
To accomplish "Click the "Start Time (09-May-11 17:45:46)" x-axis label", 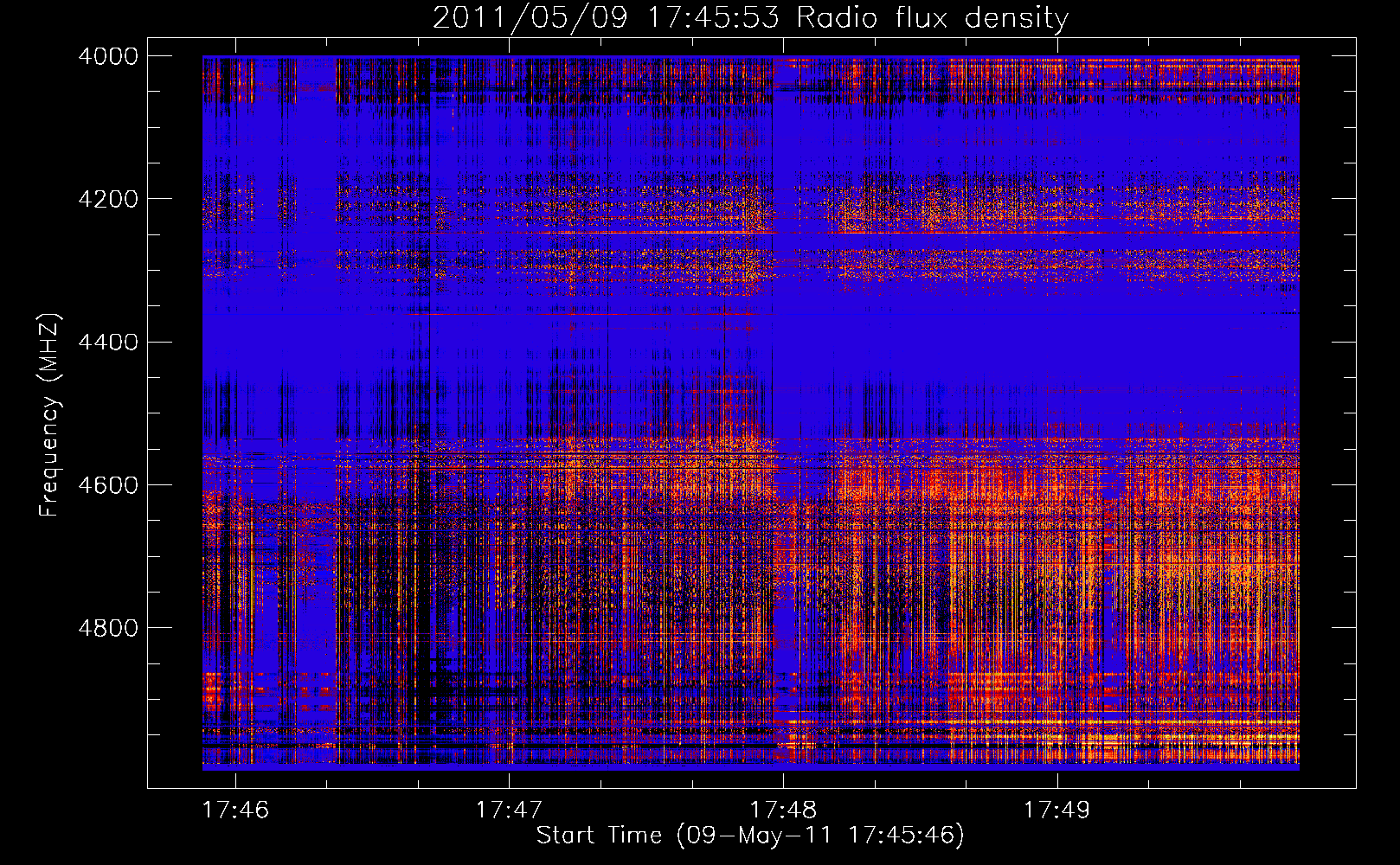I will [x=750, y=836].
